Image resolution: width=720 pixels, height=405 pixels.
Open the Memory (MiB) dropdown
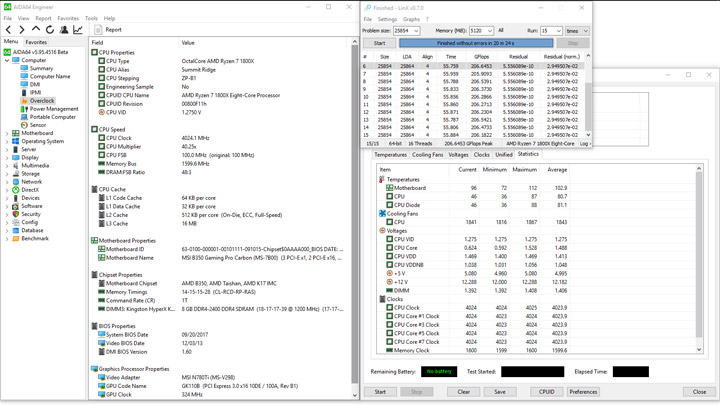[x=489, y=31]
